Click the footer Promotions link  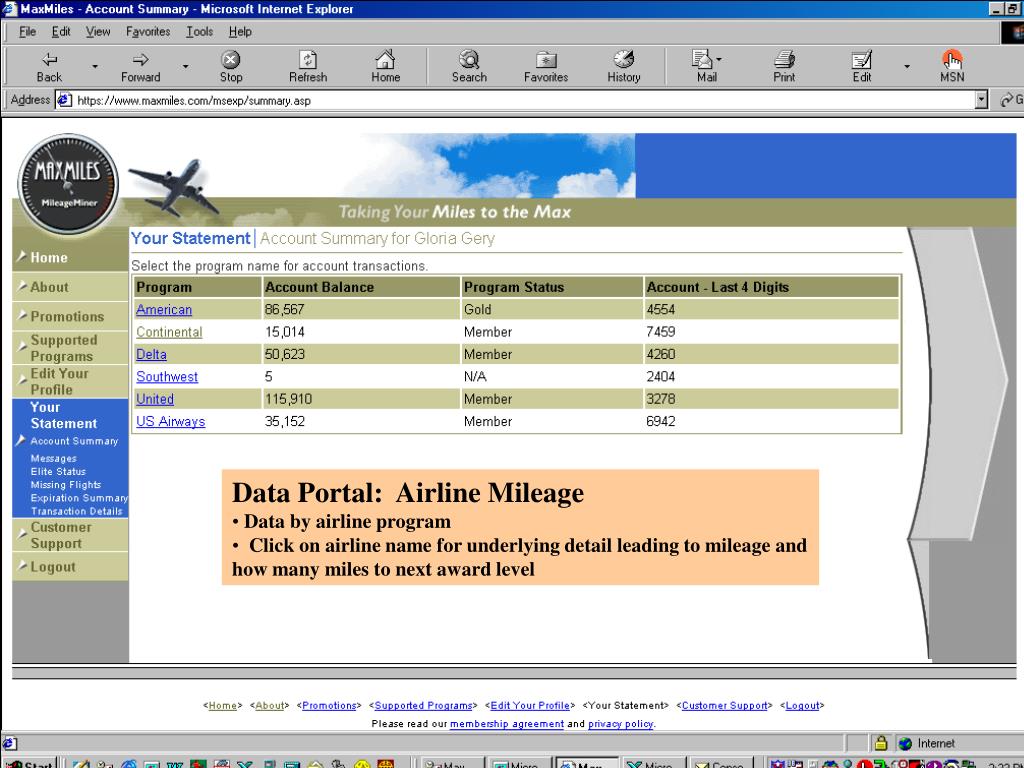click(329, 705)
